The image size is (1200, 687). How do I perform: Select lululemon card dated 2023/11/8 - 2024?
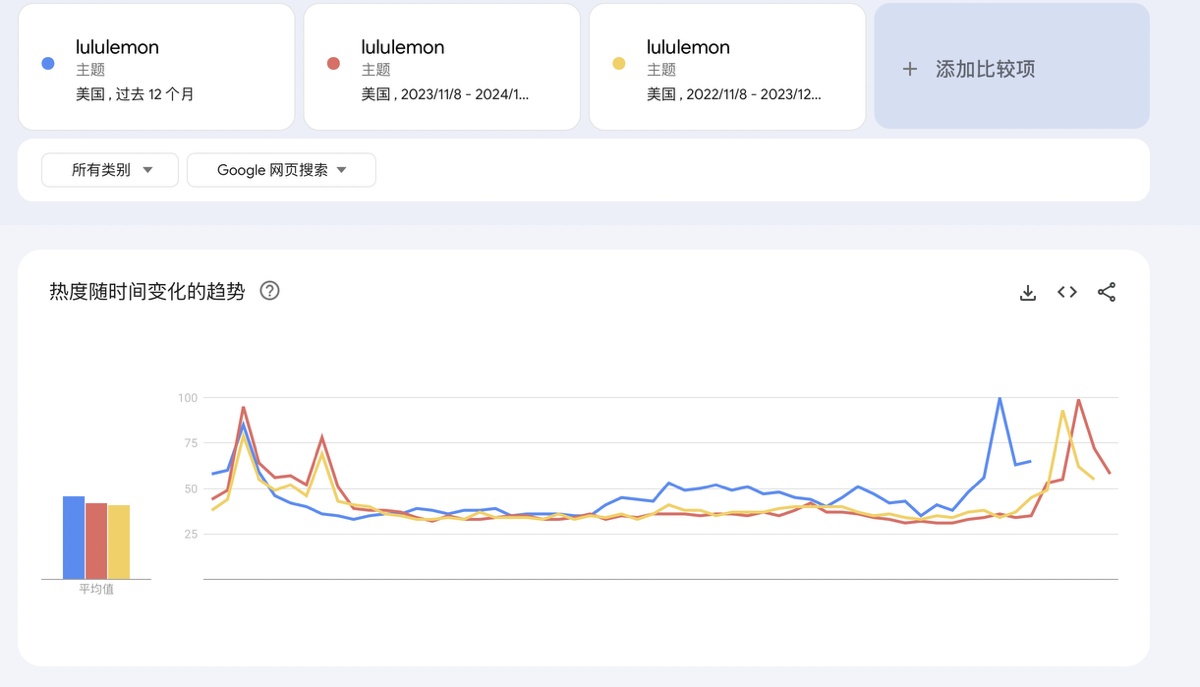point(442,66)
